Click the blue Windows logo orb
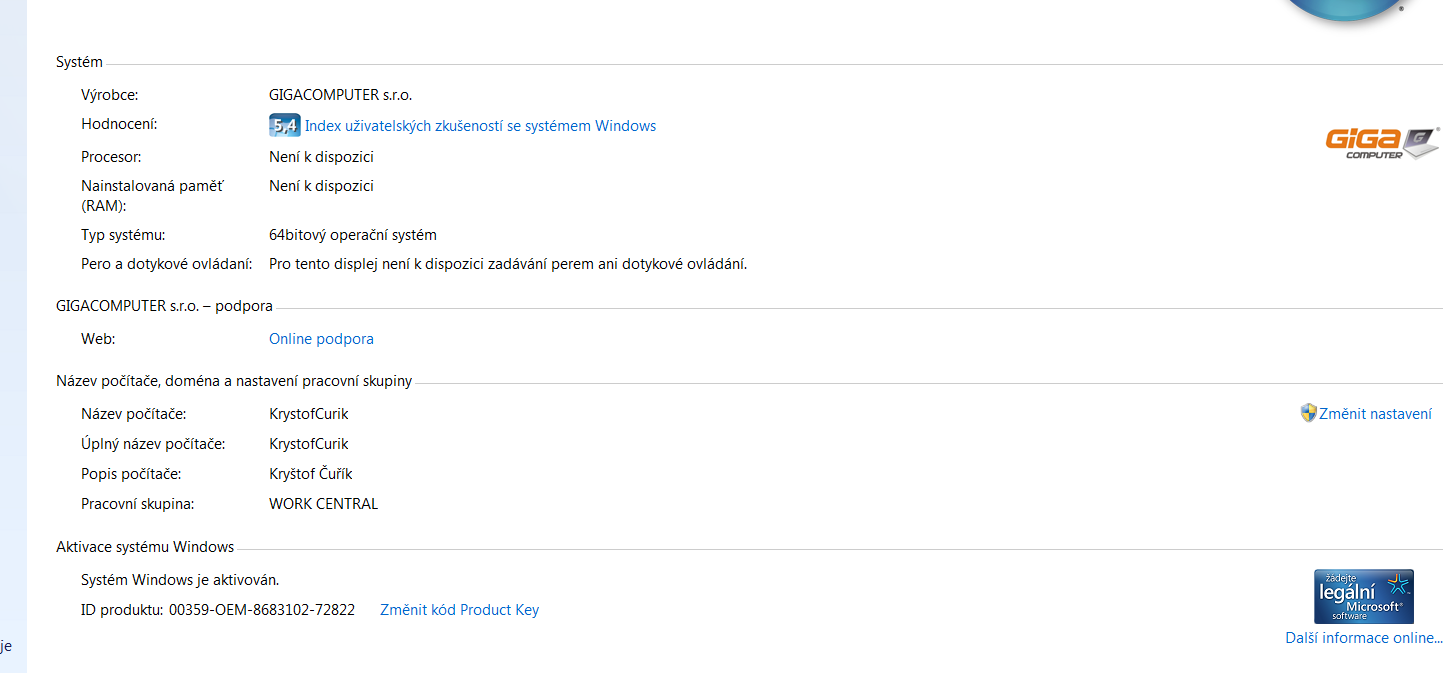Screen dimensions: 1456x673 (1340, 8)
